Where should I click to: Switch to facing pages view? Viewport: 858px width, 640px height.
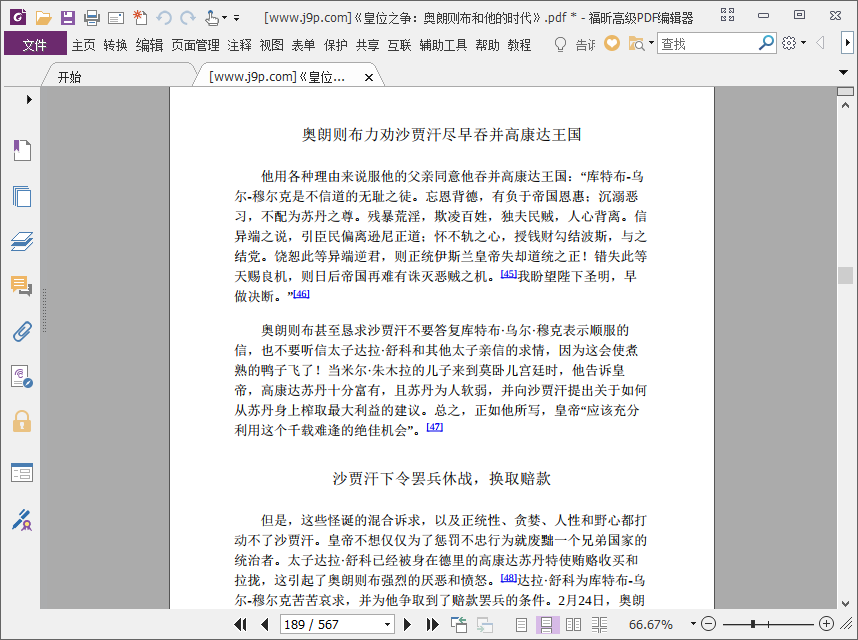pos(573,624)
